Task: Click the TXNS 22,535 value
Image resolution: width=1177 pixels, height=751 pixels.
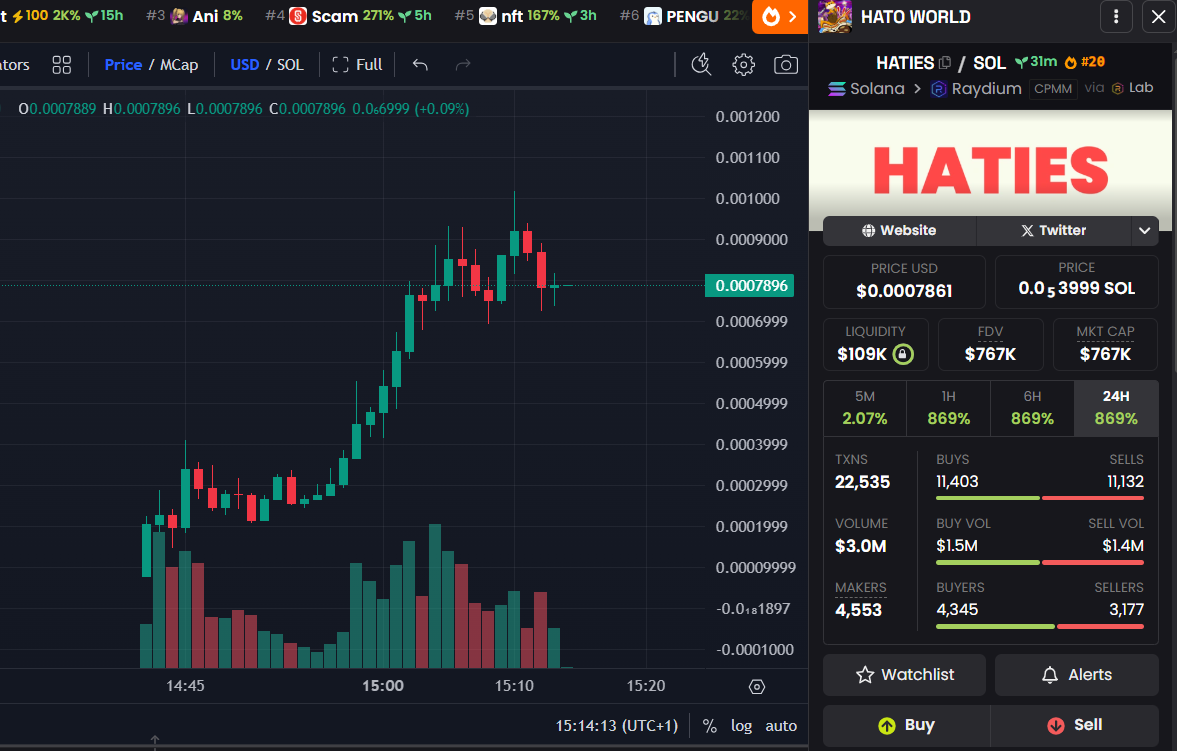Action: tap(862, 482)
